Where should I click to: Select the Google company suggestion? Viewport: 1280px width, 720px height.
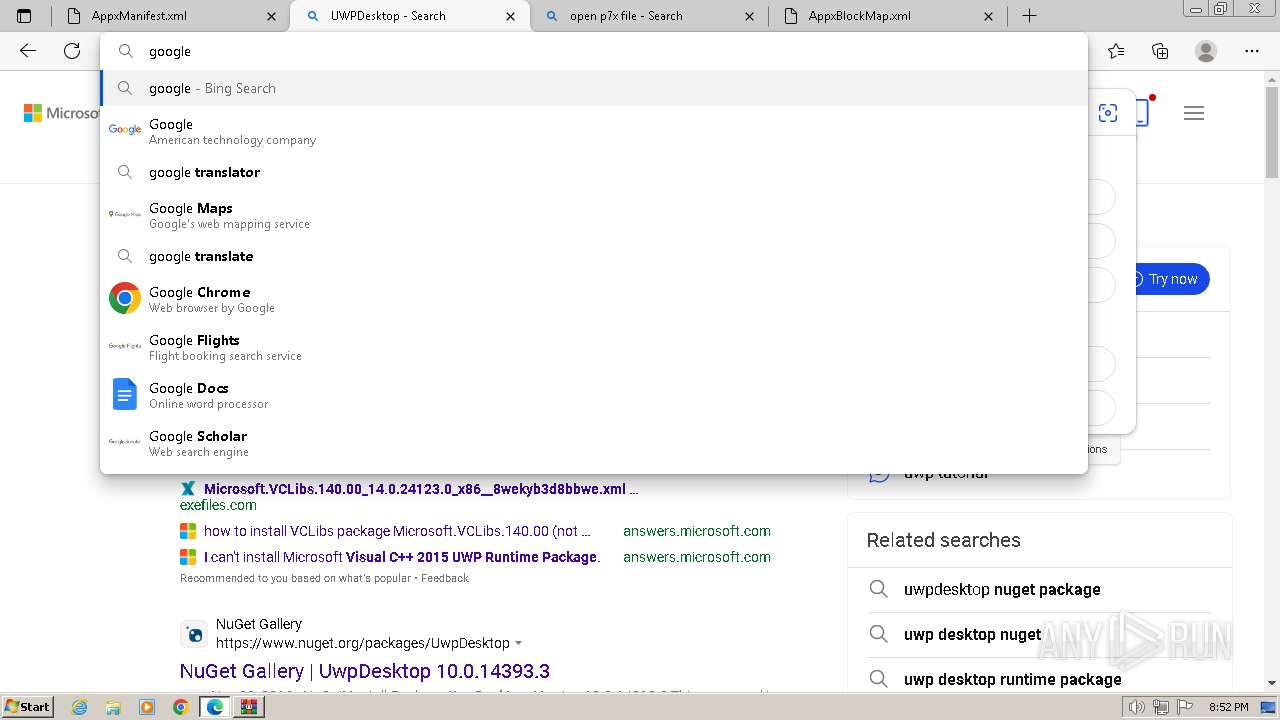(594, 131)
